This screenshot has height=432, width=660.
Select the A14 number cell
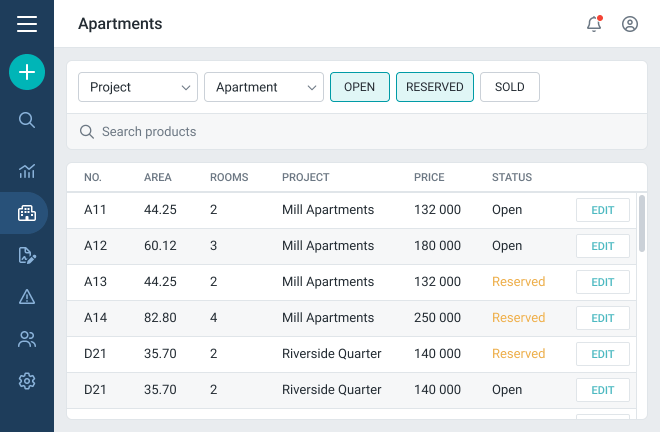96,317
